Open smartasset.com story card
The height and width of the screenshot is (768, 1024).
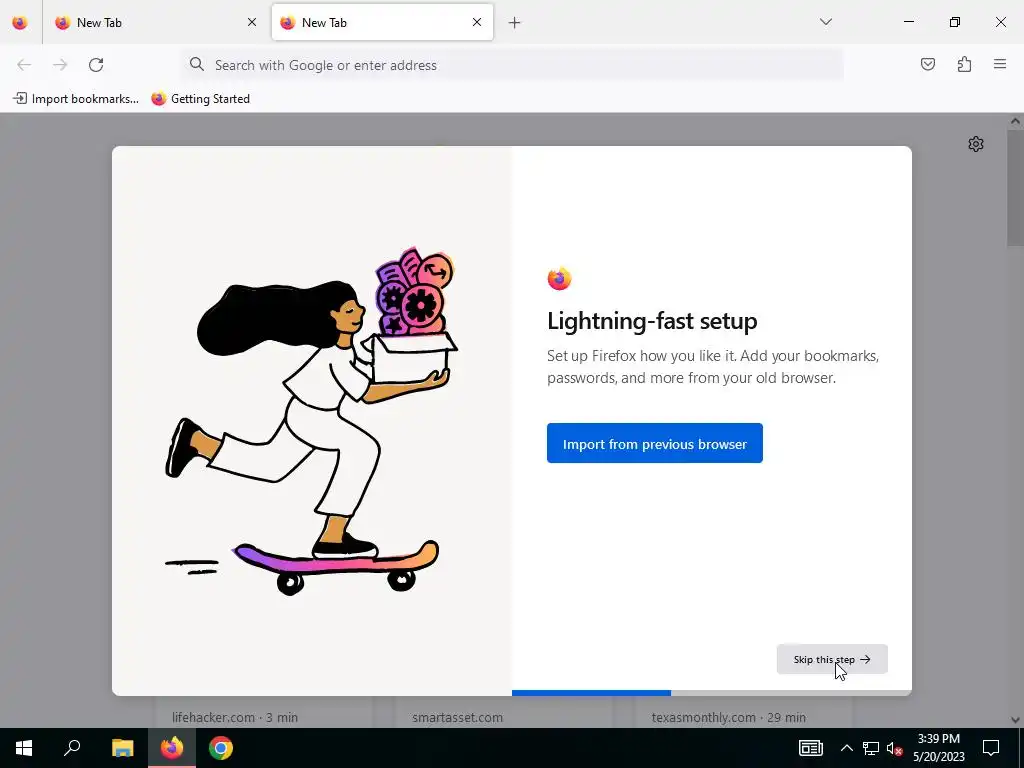click(x=504, y=712)
